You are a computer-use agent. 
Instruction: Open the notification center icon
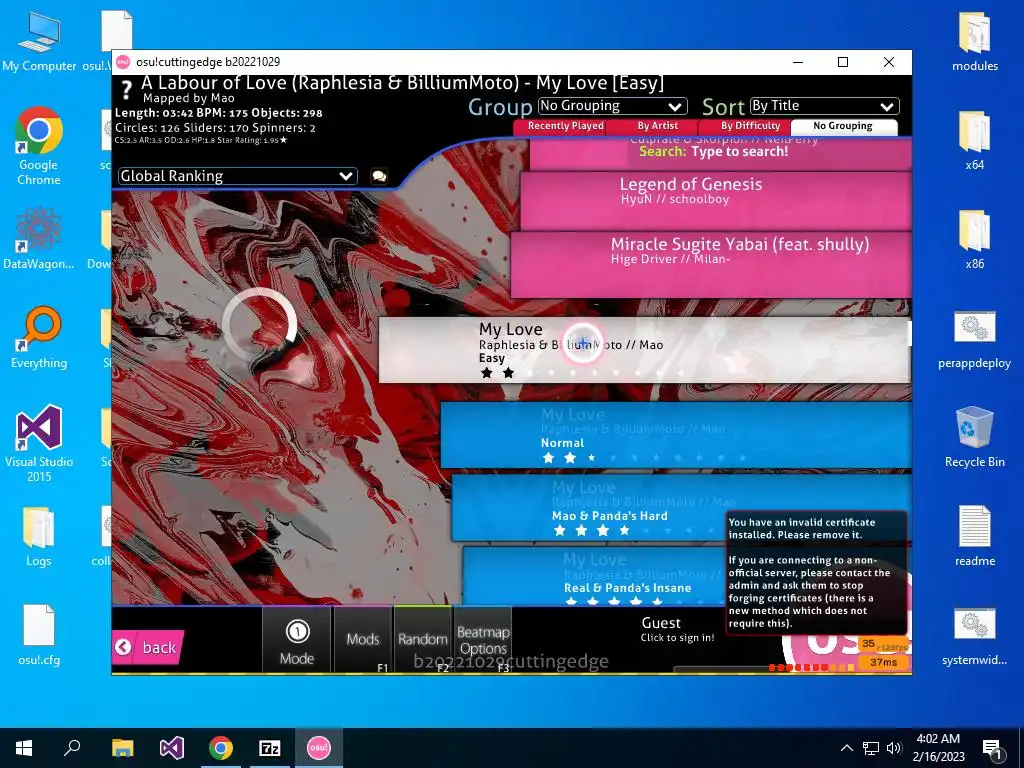pyautogui.click(x=993, y=749)
